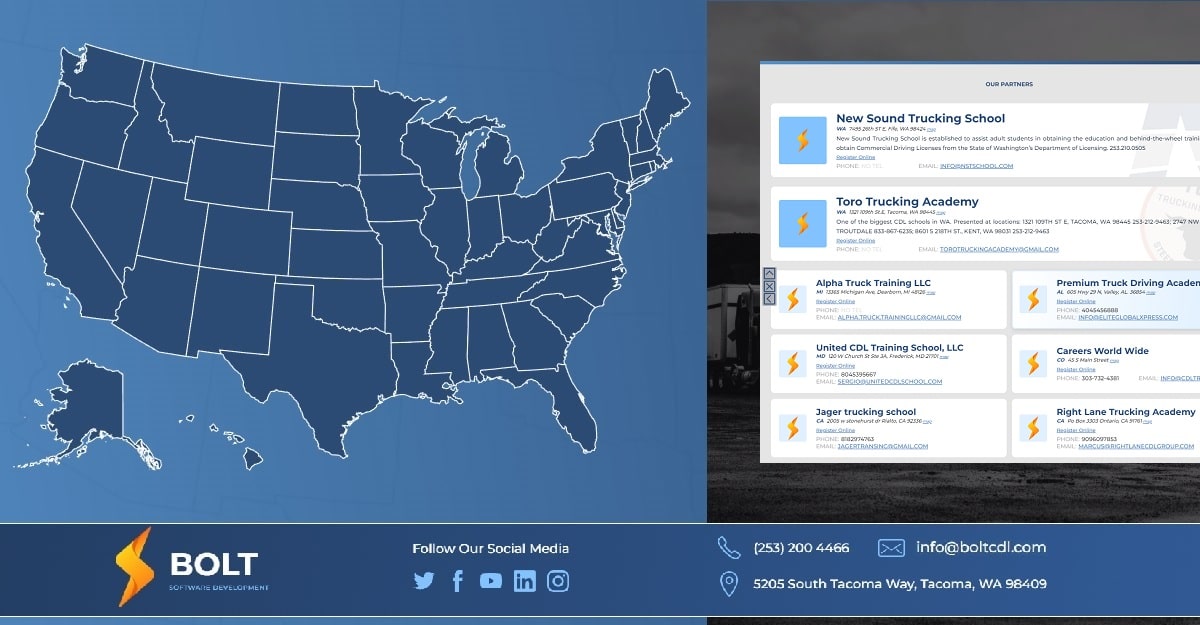Open the Instagram icon in the footer

click(557, 580)
